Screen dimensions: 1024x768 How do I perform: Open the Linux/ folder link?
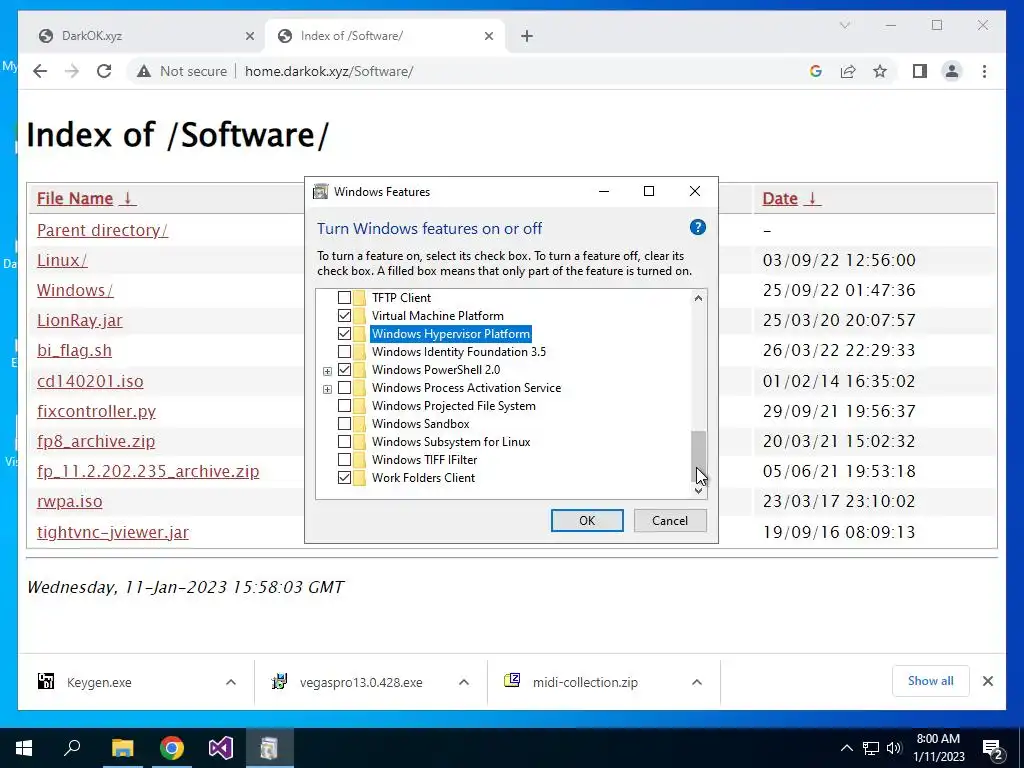(x=62, y=260)
